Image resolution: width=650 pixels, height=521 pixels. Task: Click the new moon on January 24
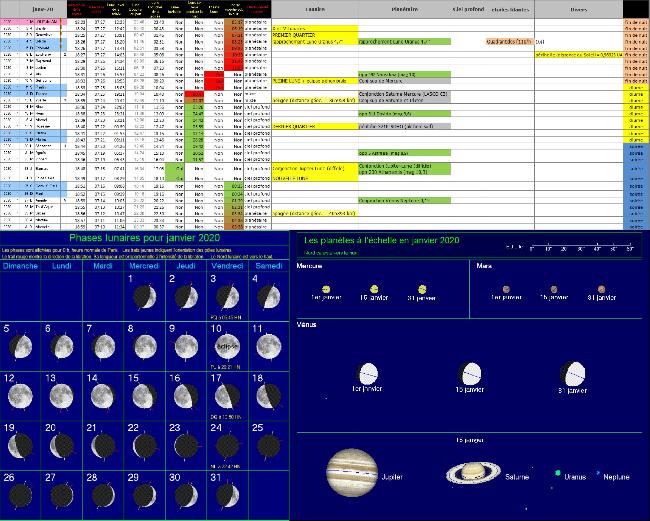click(x=228, y=446)
